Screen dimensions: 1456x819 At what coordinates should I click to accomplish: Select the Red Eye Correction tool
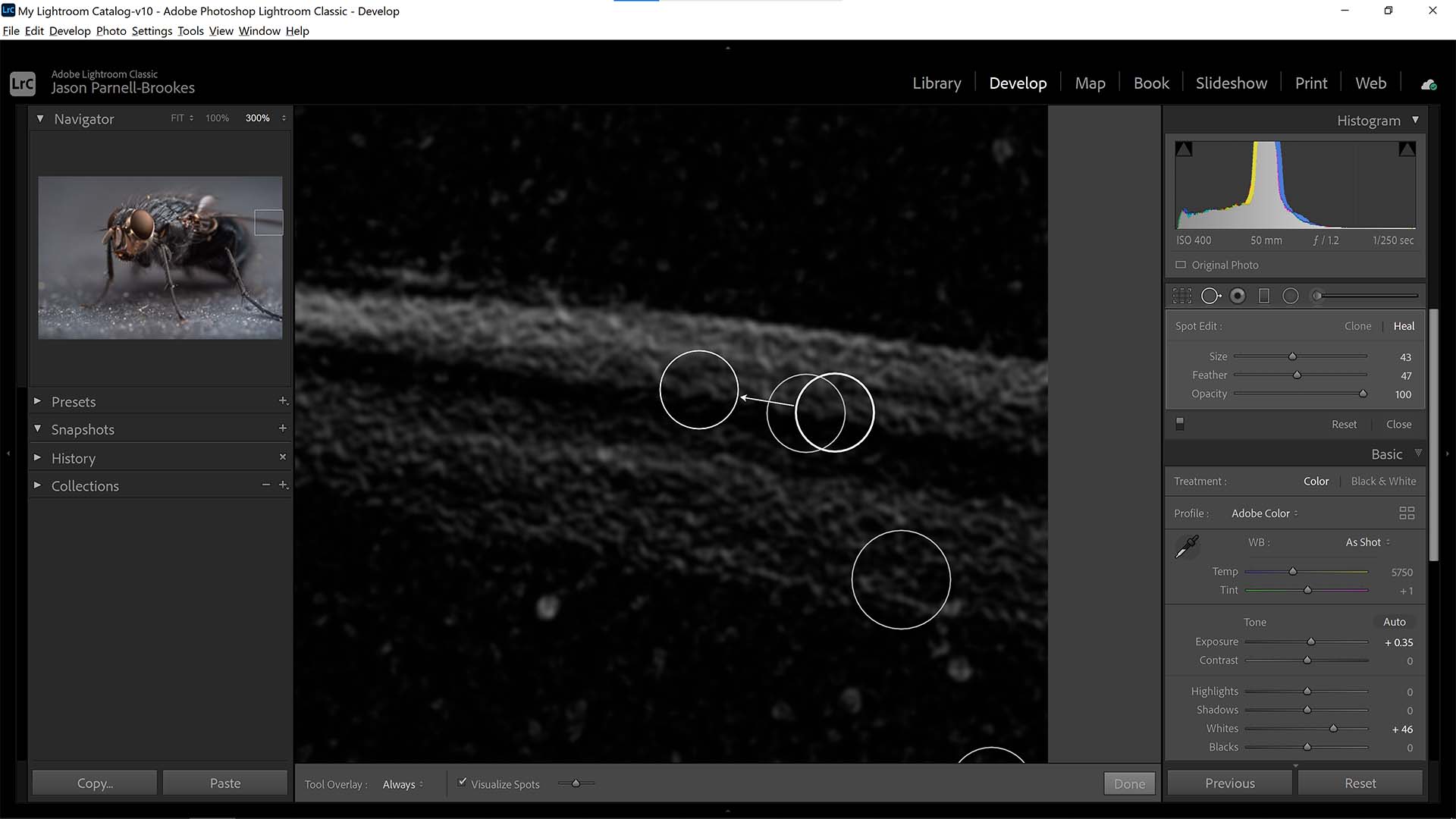(x=1238, y=296)
